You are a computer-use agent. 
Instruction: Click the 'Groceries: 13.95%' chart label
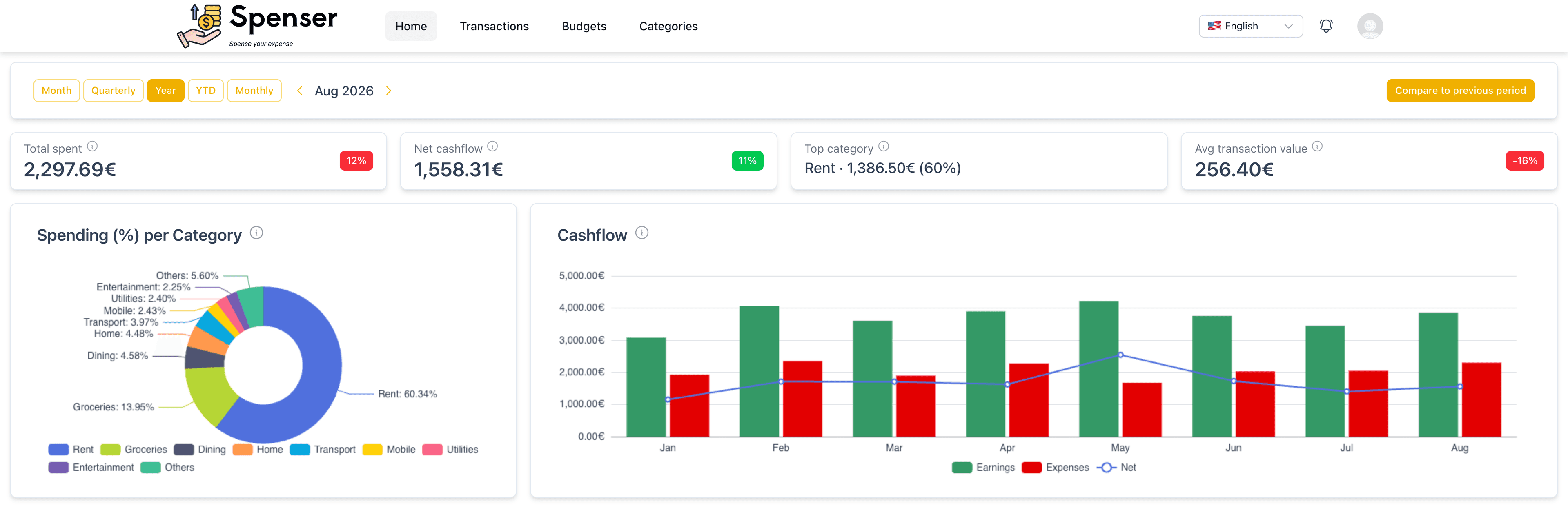click(113, 407)
